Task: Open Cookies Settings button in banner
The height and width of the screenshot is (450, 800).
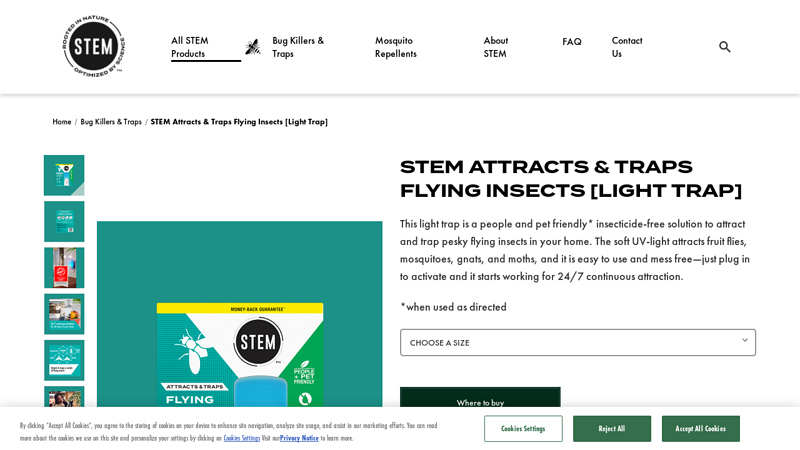Action: (523, 429)
